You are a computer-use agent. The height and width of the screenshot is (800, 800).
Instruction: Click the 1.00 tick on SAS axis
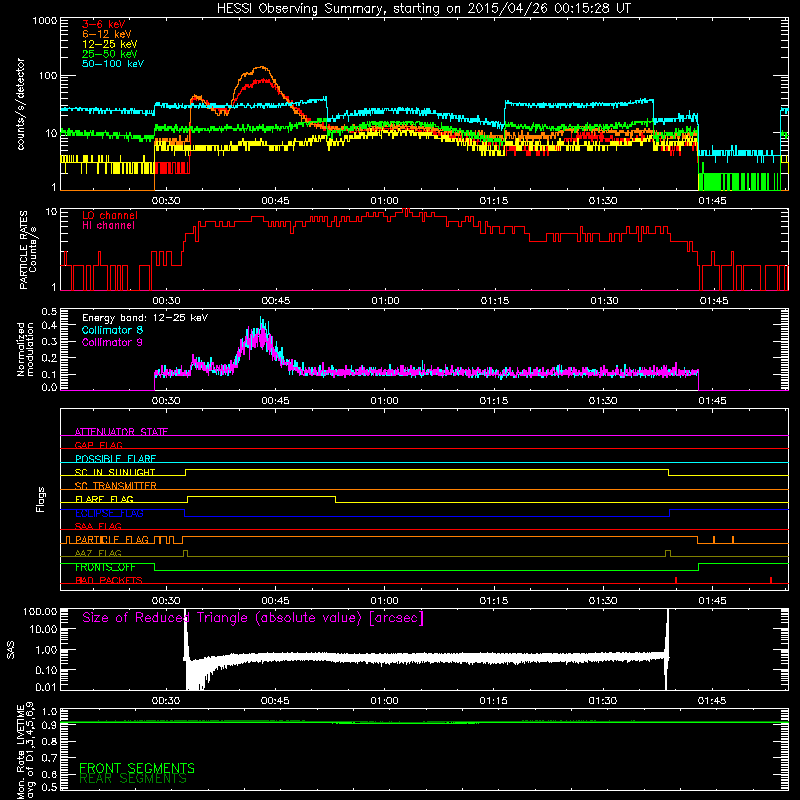click(x=46, y=649)
